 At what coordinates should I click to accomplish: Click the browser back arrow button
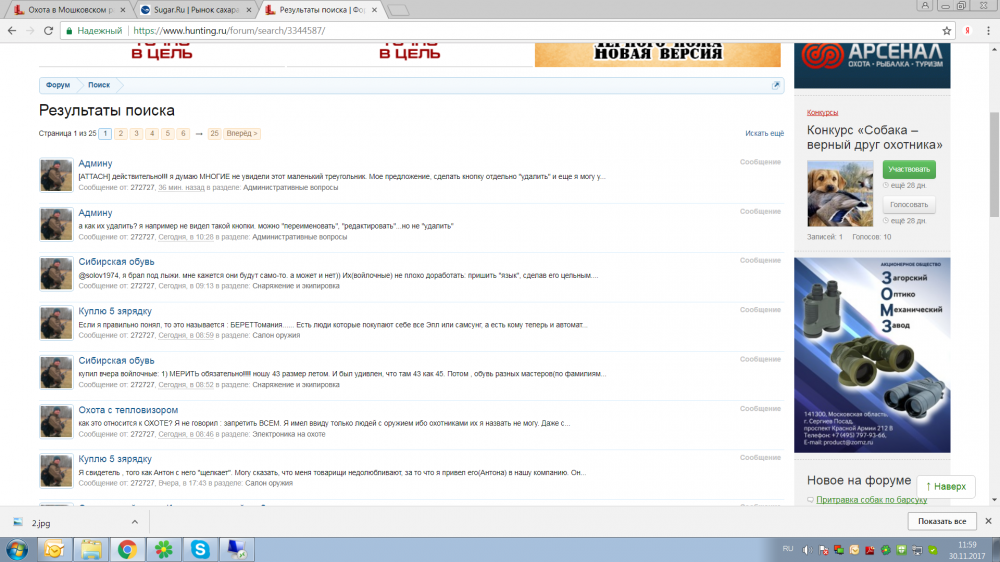click(x=9, y=31)
